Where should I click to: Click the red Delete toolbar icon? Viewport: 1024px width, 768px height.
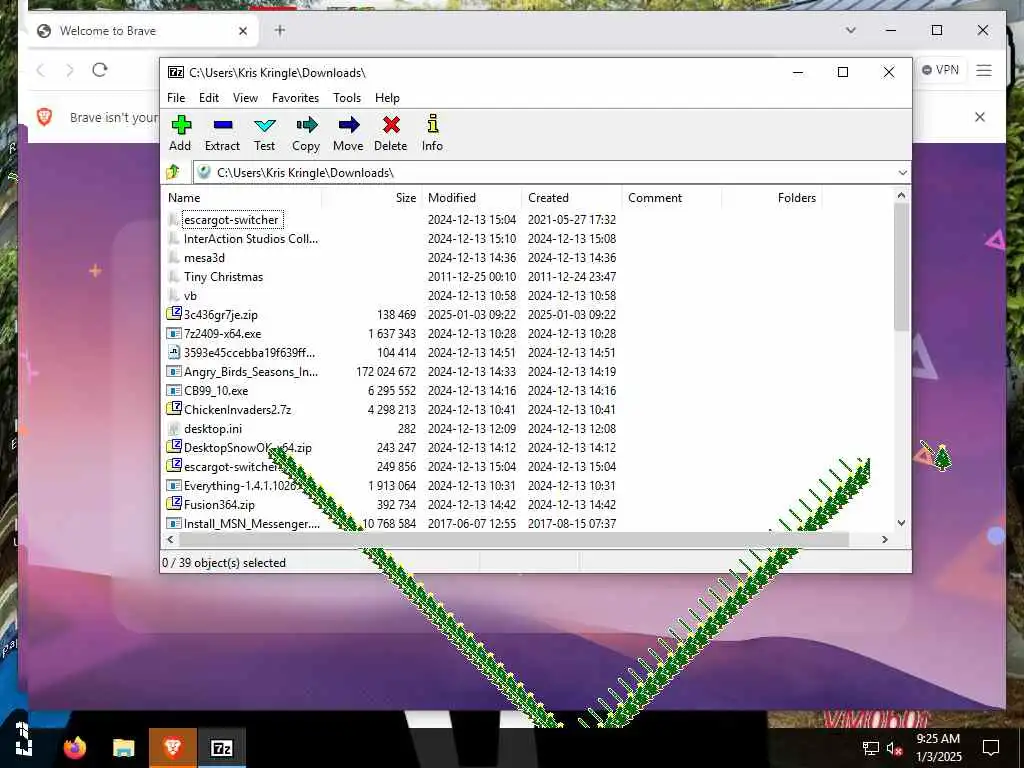point(391,124)
